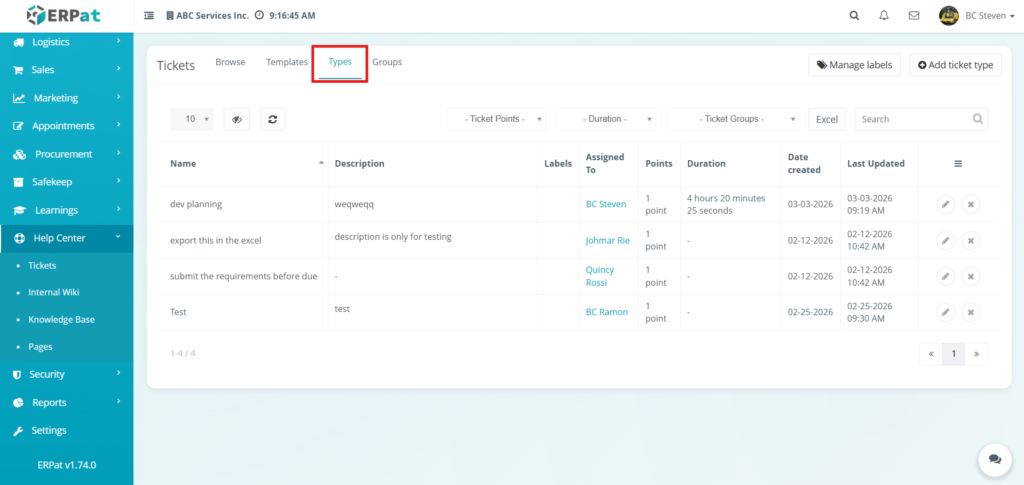Image resolution: width=1024 pixels, height=485 pixels.
Task: Go to pagination page 1
Action: tap(953, 354)
